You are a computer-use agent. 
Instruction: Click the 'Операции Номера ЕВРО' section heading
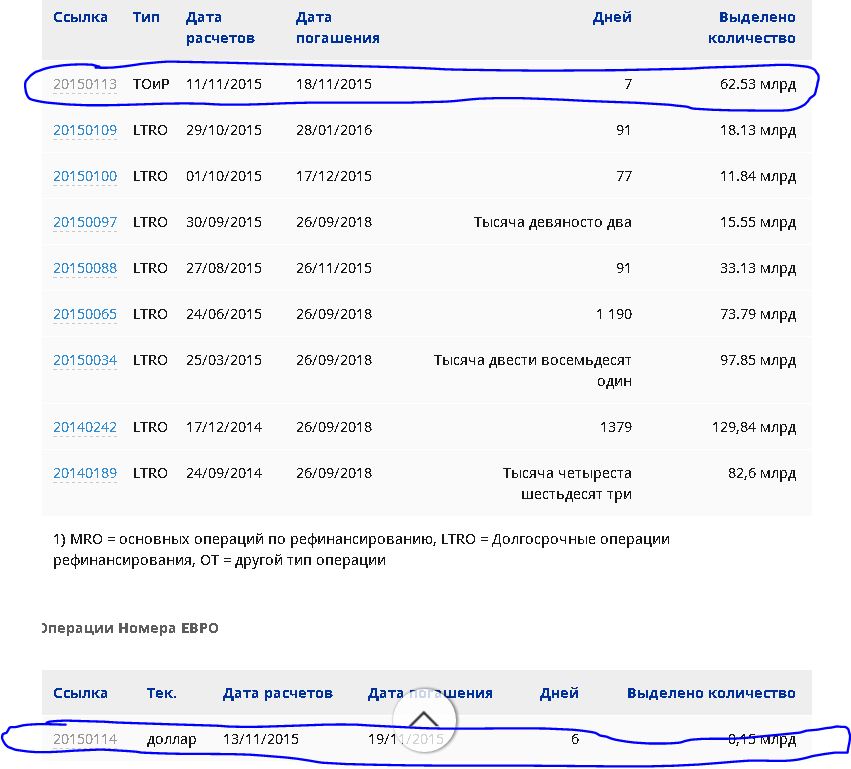(130, 628)
